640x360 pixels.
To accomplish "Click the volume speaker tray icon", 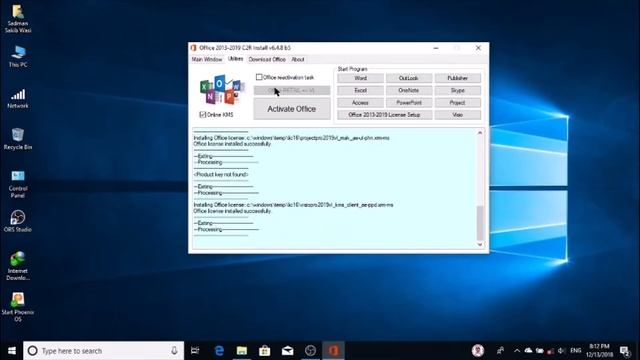I will pyautogui.click(x=561, y=351).
